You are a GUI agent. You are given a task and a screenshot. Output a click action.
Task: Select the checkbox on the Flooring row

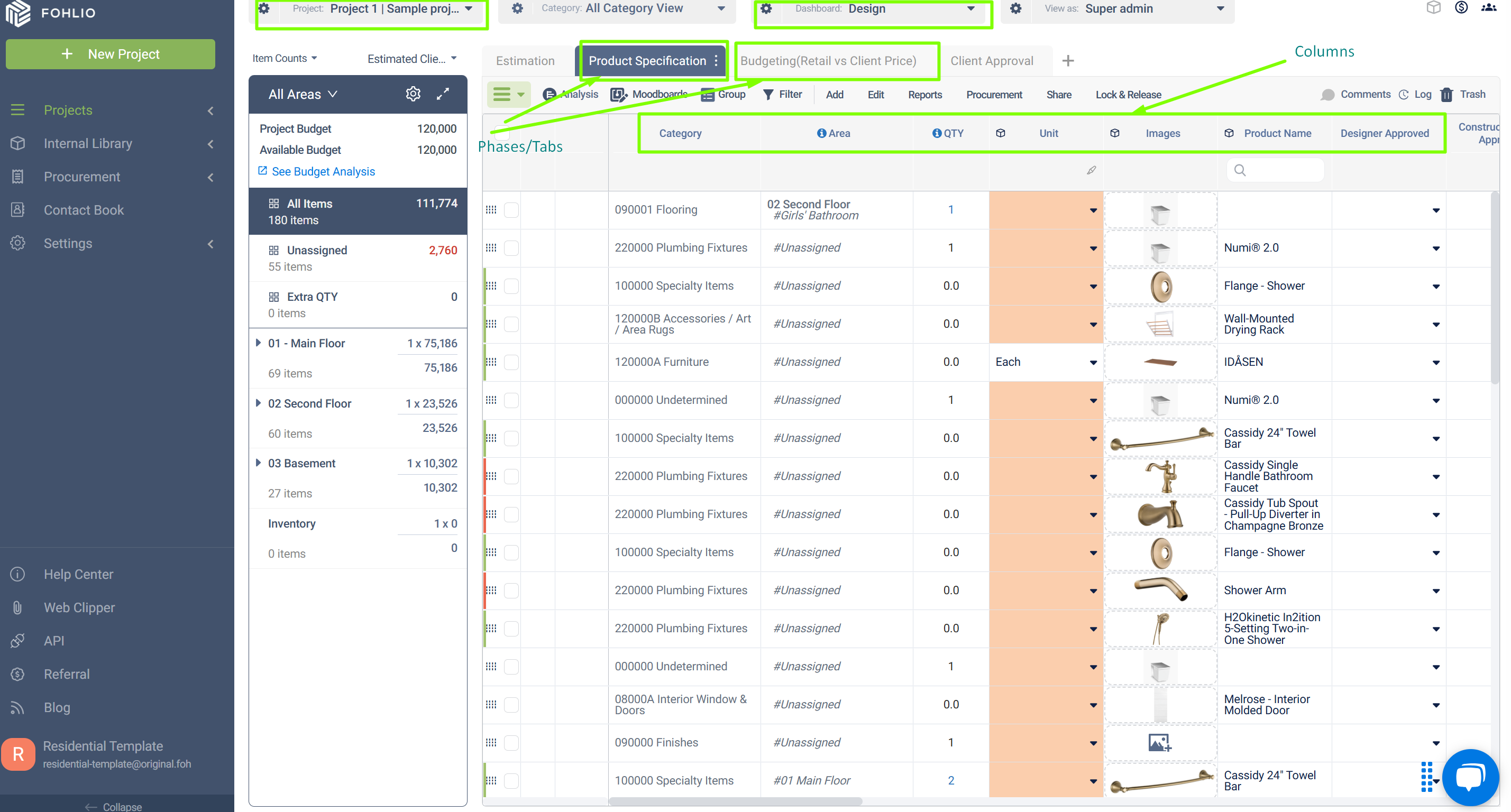(x=511, y=209)
